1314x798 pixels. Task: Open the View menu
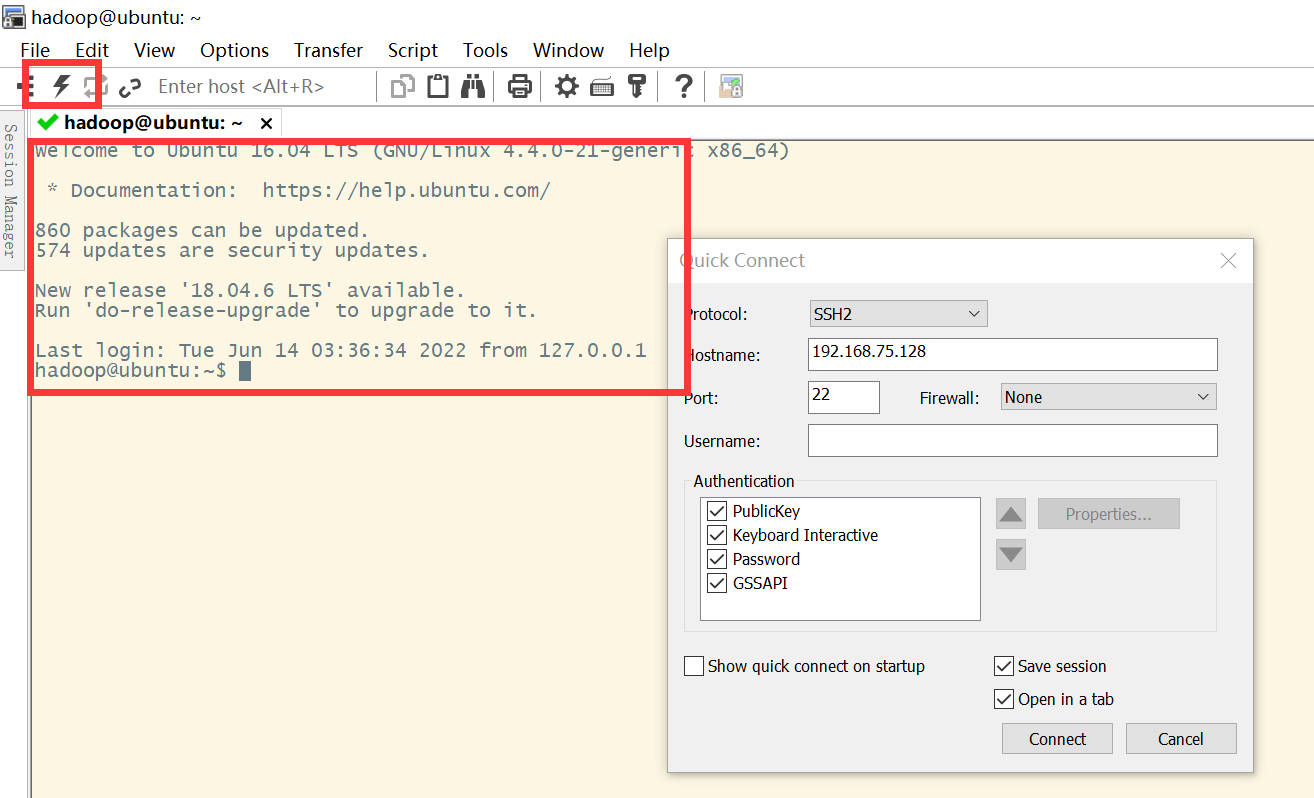[x=154, y=50]
